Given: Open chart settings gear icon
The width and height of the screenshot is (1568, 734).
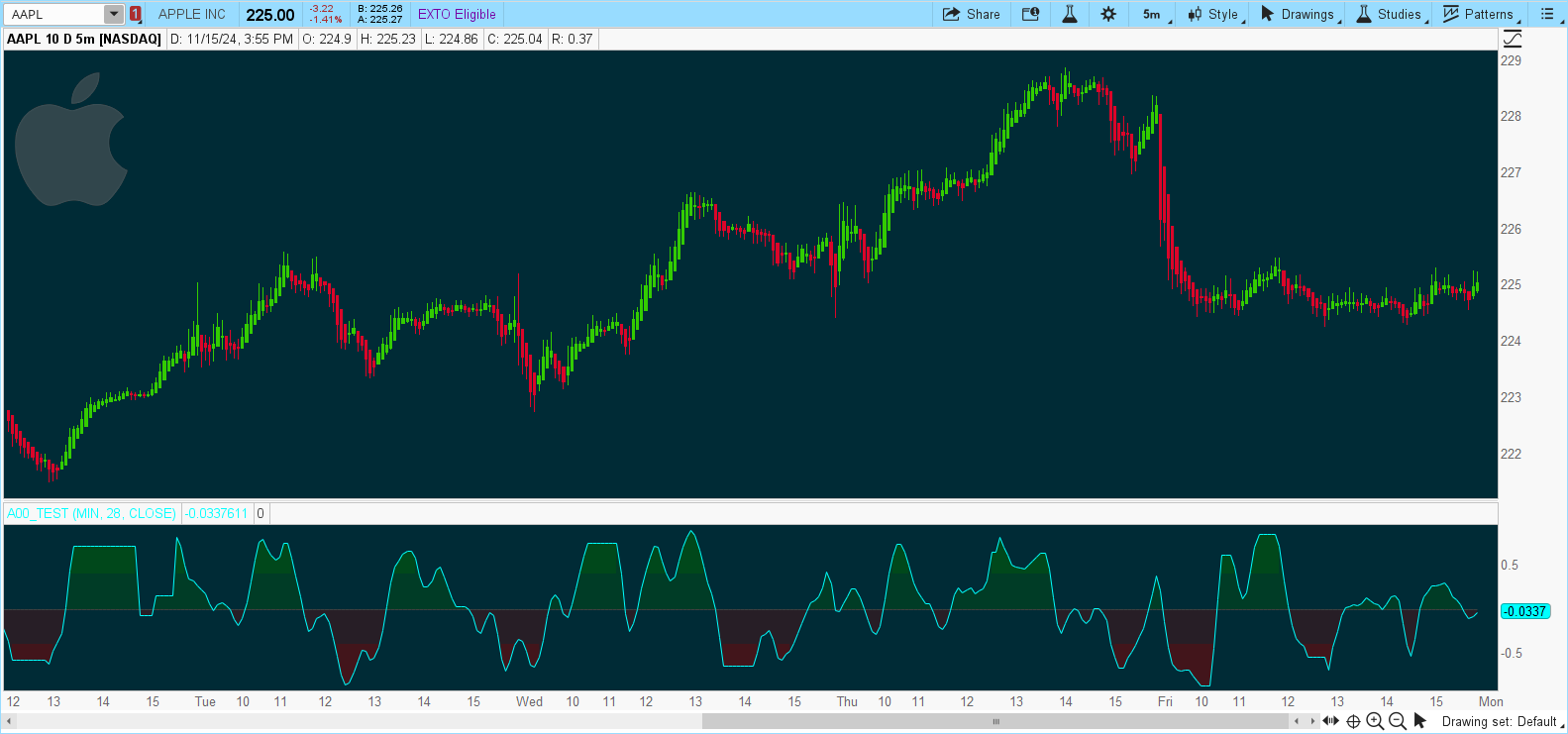Looking at the screenshot, I should click(1108, 14).
